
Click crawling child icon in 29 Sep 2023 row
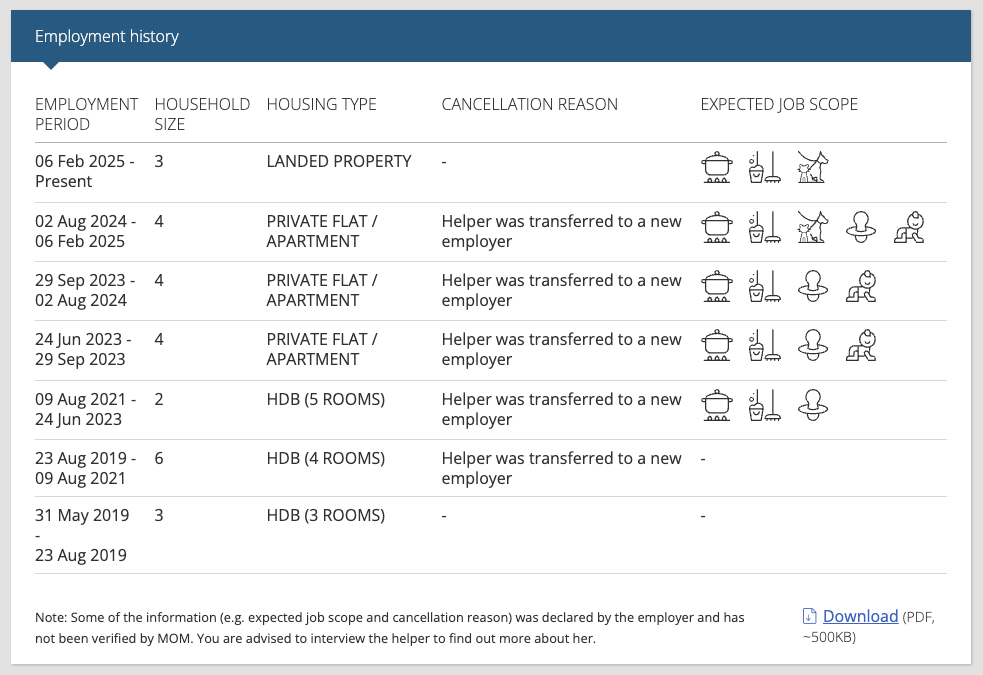tap(861, 286)
